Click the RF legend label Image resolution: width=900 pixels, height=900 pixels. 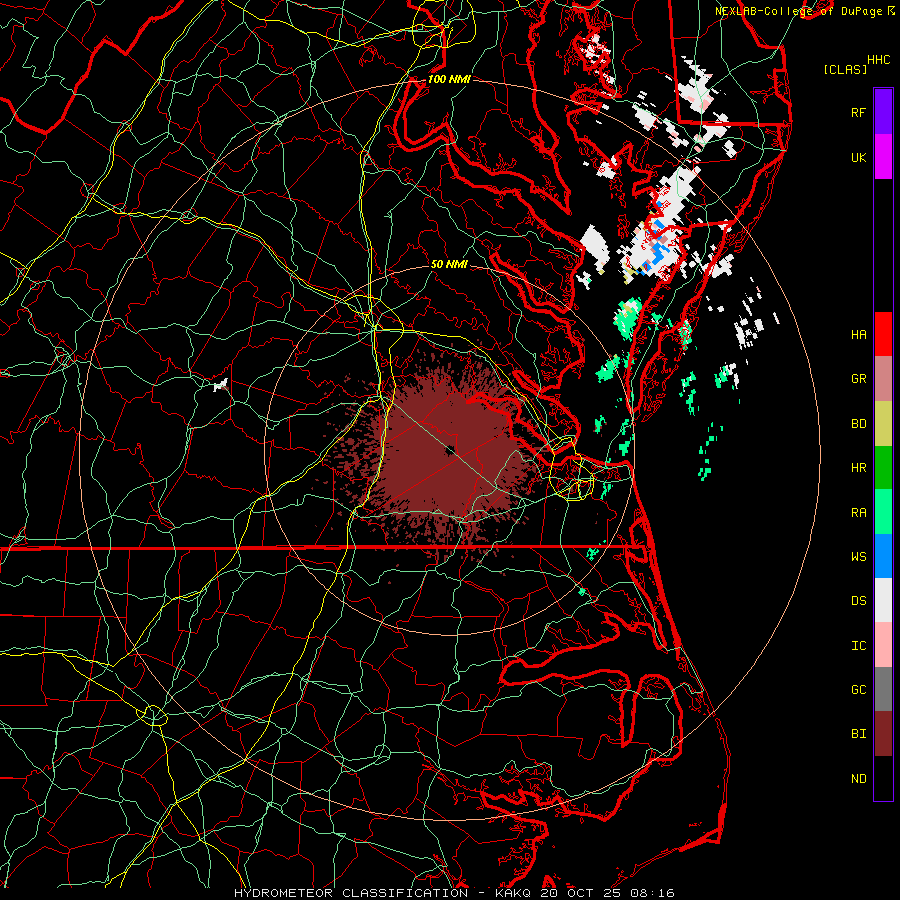(x=858, y=112)
